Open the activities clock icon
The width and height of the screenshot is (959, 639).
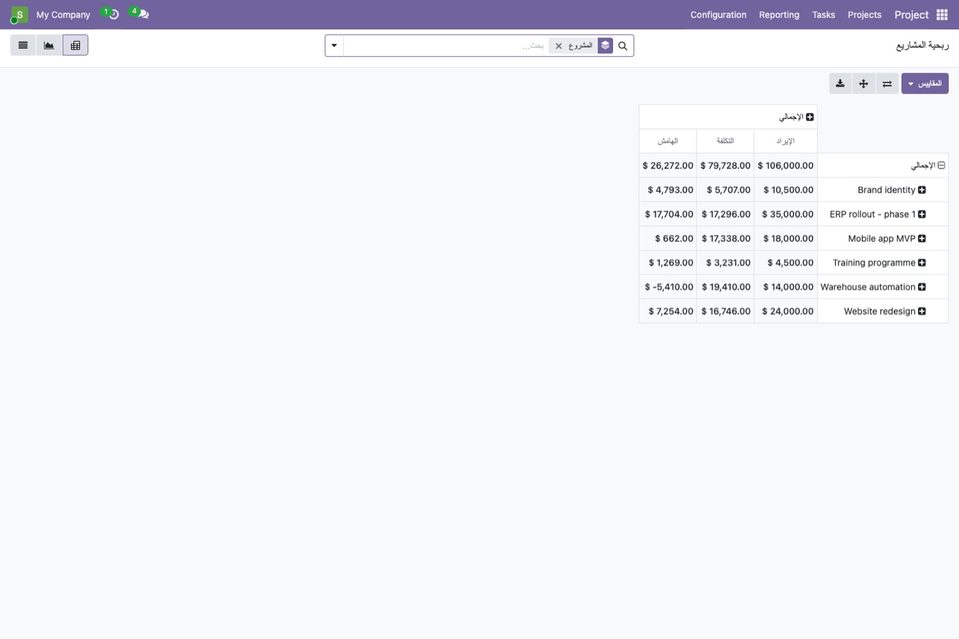111,13
